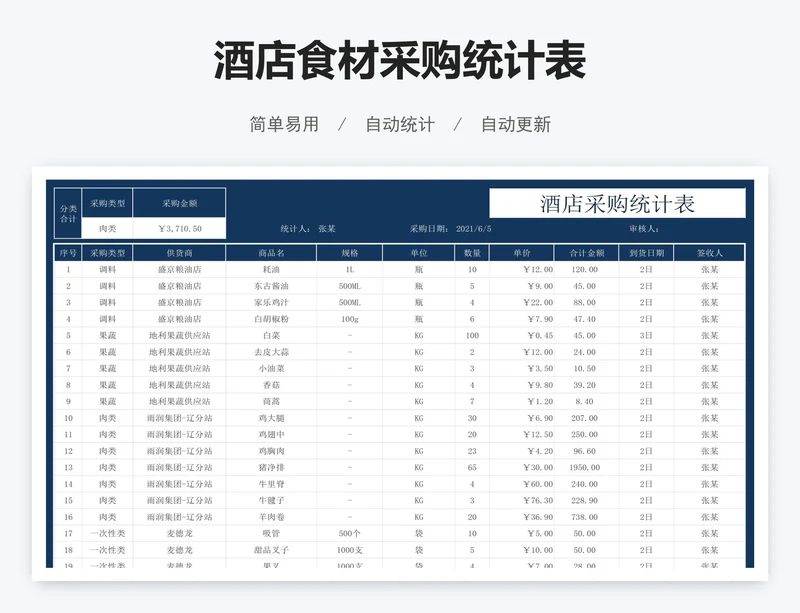Click the 鸡翅中 product cell
This screenshot has width=800, height=613.
[271, 434]
